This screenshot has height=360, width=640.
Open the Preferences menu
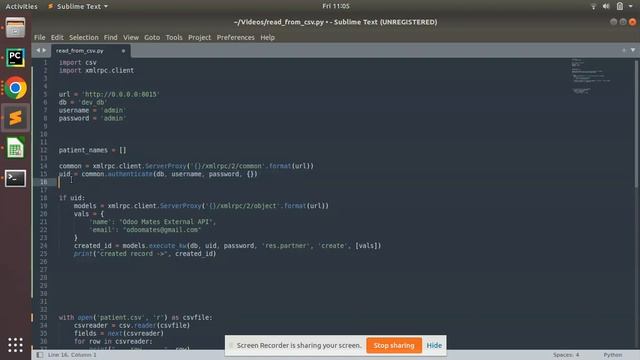click(236, 37)
